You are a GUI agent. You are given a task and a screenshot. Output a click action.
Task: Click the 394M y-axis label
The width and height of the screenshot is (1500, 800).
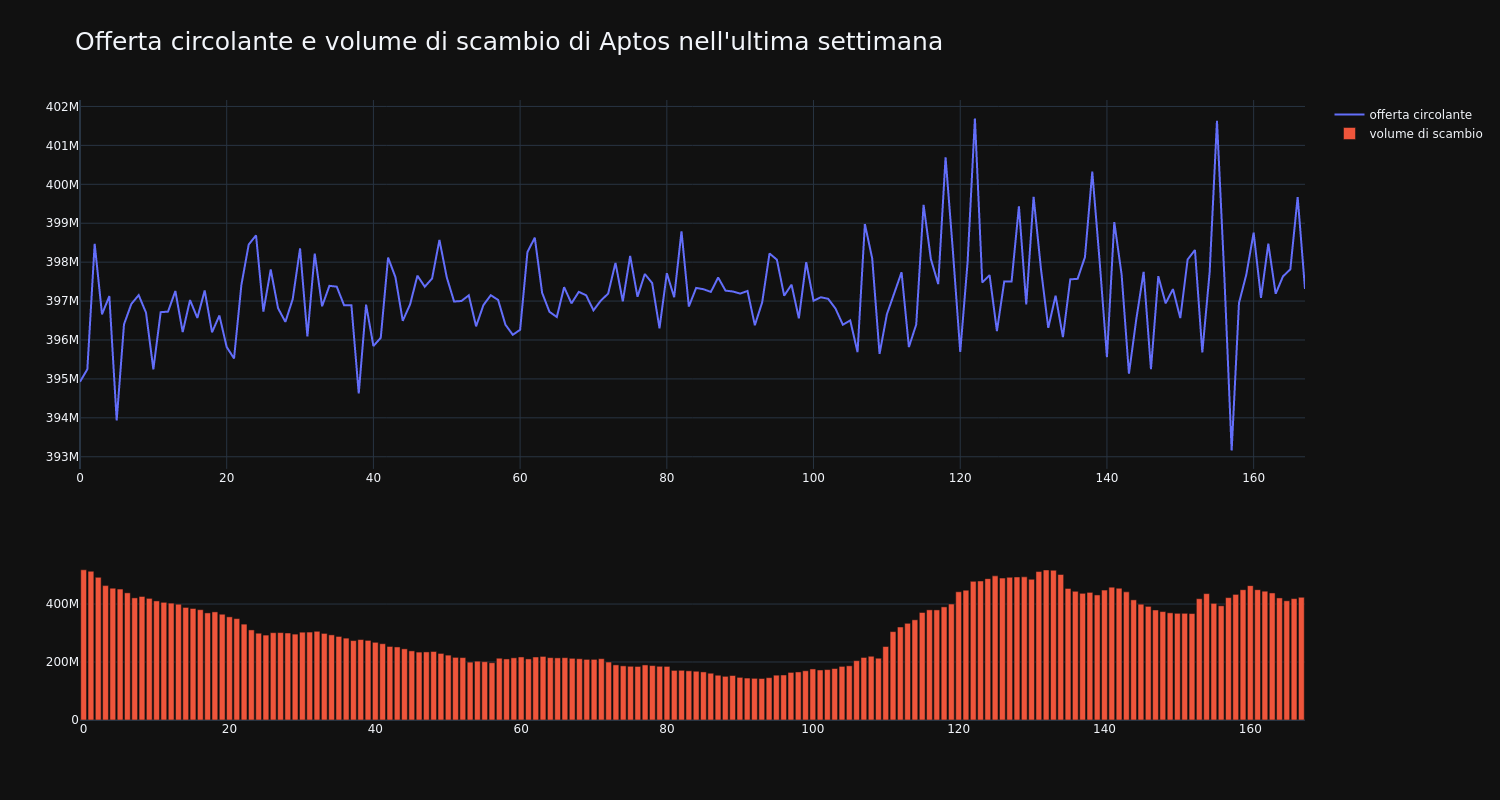pos(62,418)
